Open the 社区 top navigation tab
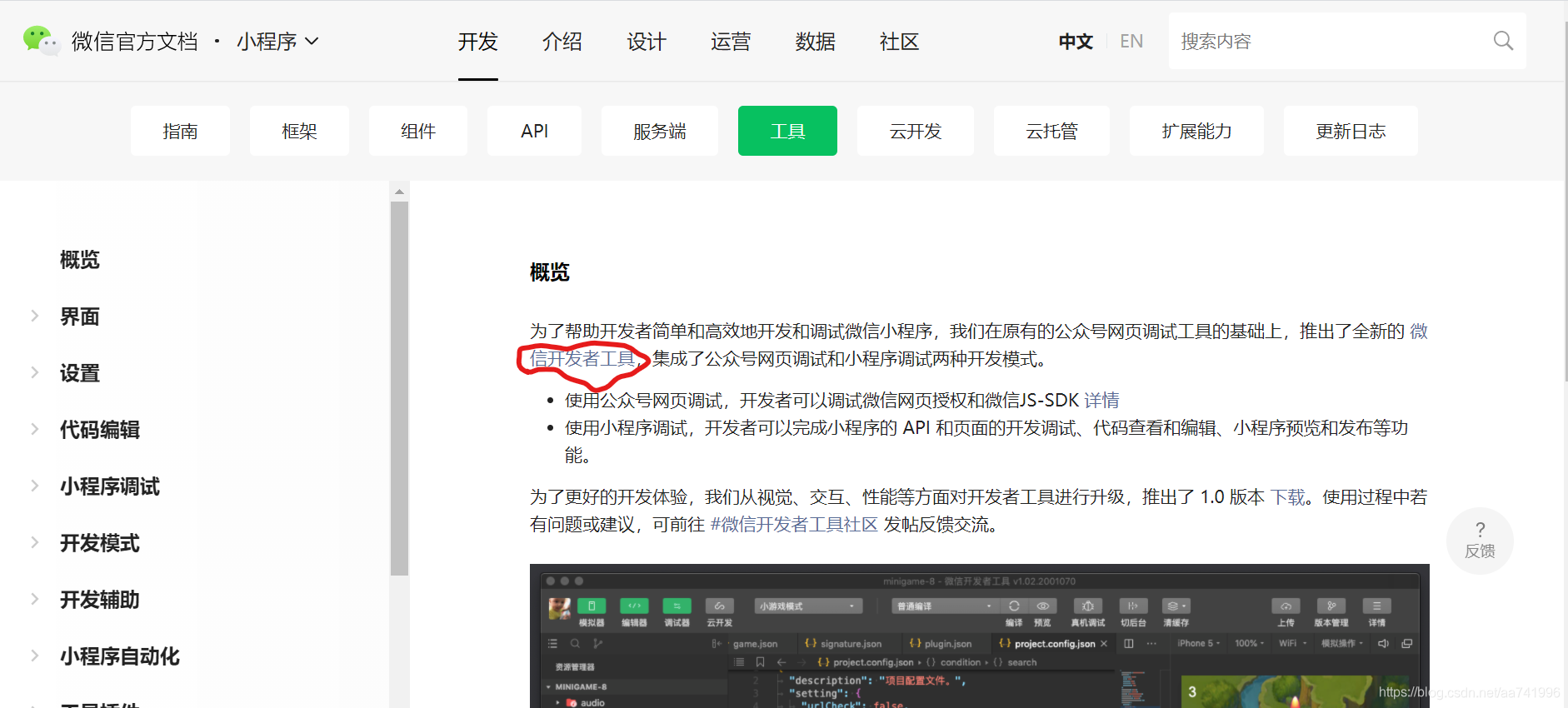This screenshot has height=708, width=1568. point(900,42)
